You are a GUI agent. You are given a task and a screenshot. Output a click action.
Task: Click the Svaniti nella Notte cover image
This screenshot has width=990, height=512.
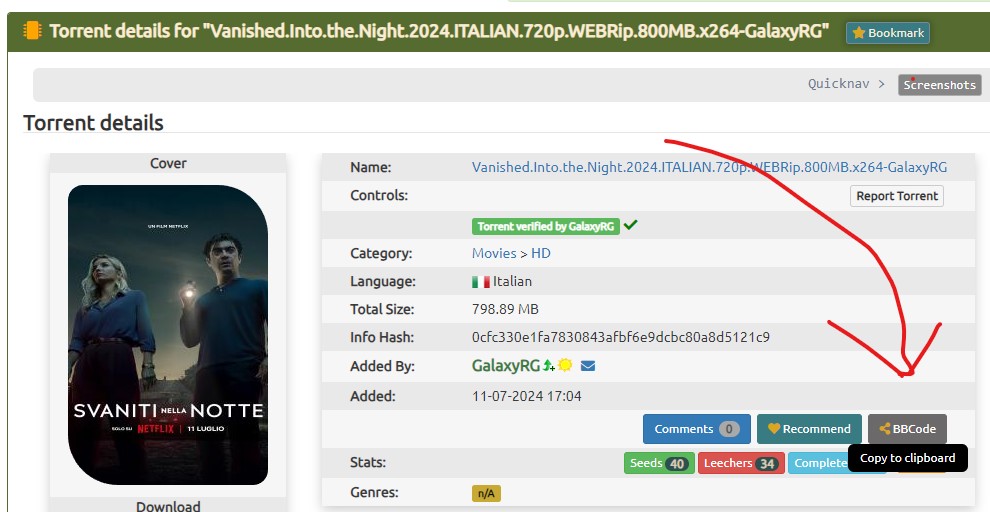pos(168,335)
